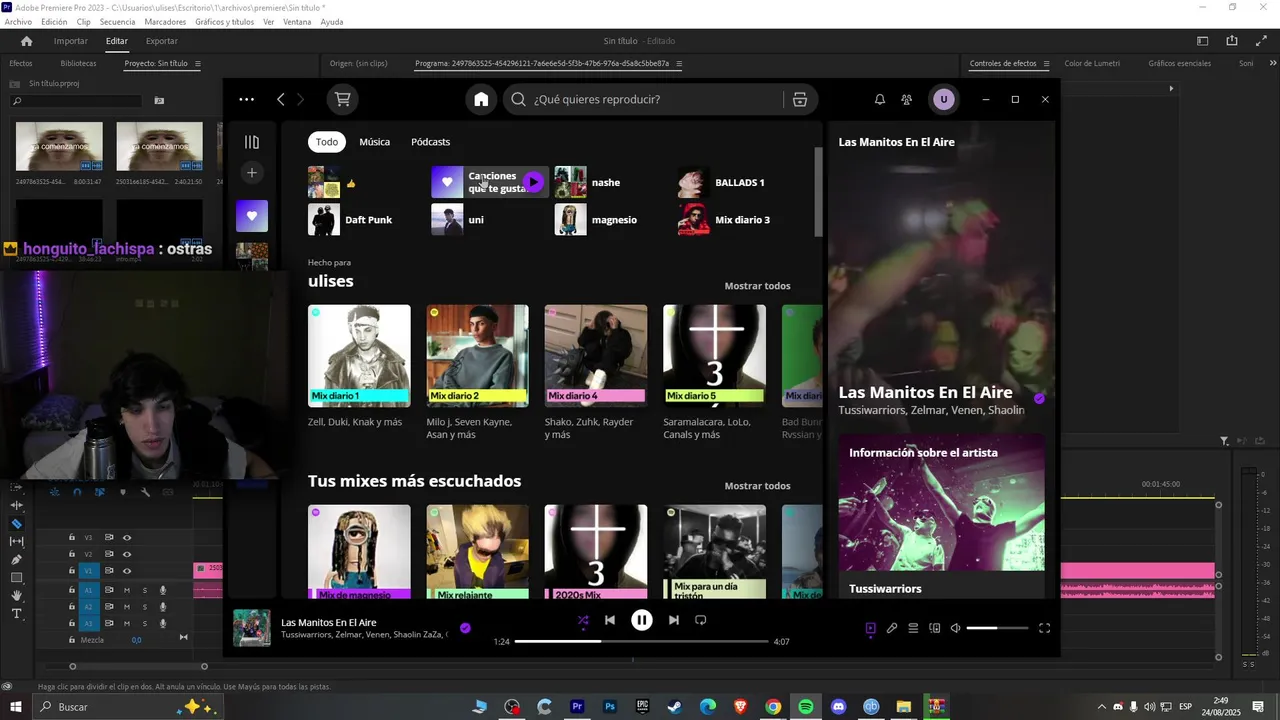Open Spotify user profile menu

(943, 99)
